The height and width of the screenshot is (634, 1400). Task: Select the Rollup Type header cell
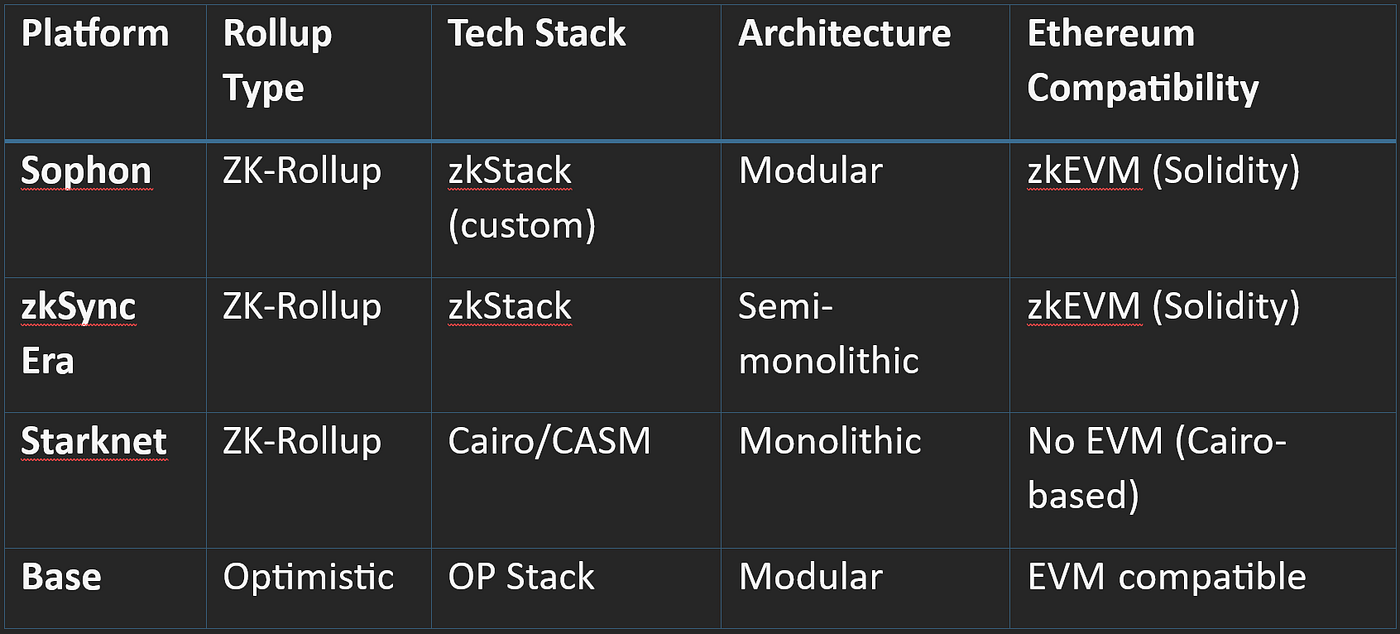pos(319,70)
